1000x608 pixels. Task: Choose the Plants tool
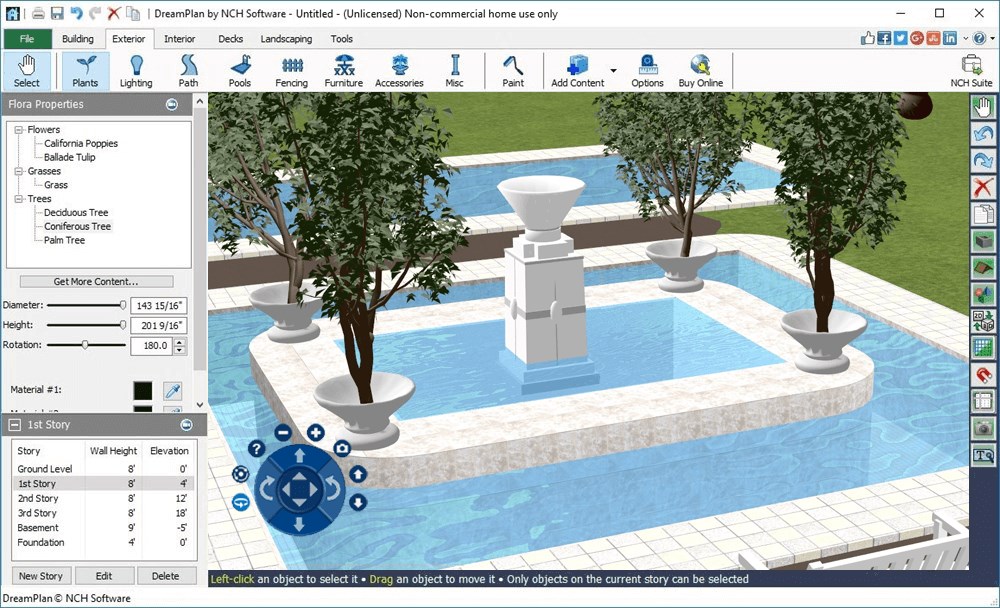pyautogui.click(x=85, y=71)
